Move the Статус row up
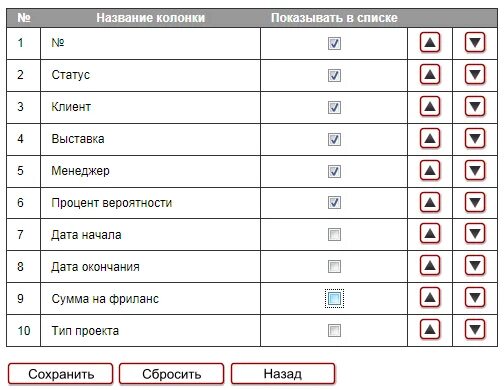This screenshot has width=504, height=390. tap(430, 74)
